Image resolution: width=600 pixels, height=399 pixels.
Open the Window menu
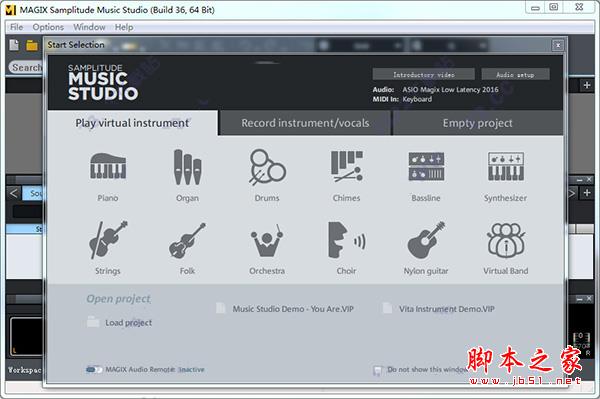point(89,27)
